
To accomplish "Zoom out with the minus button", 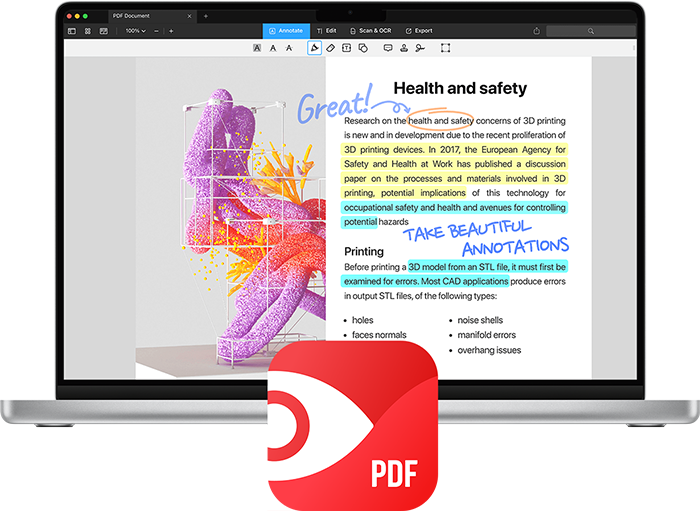I will click(156, 31).
